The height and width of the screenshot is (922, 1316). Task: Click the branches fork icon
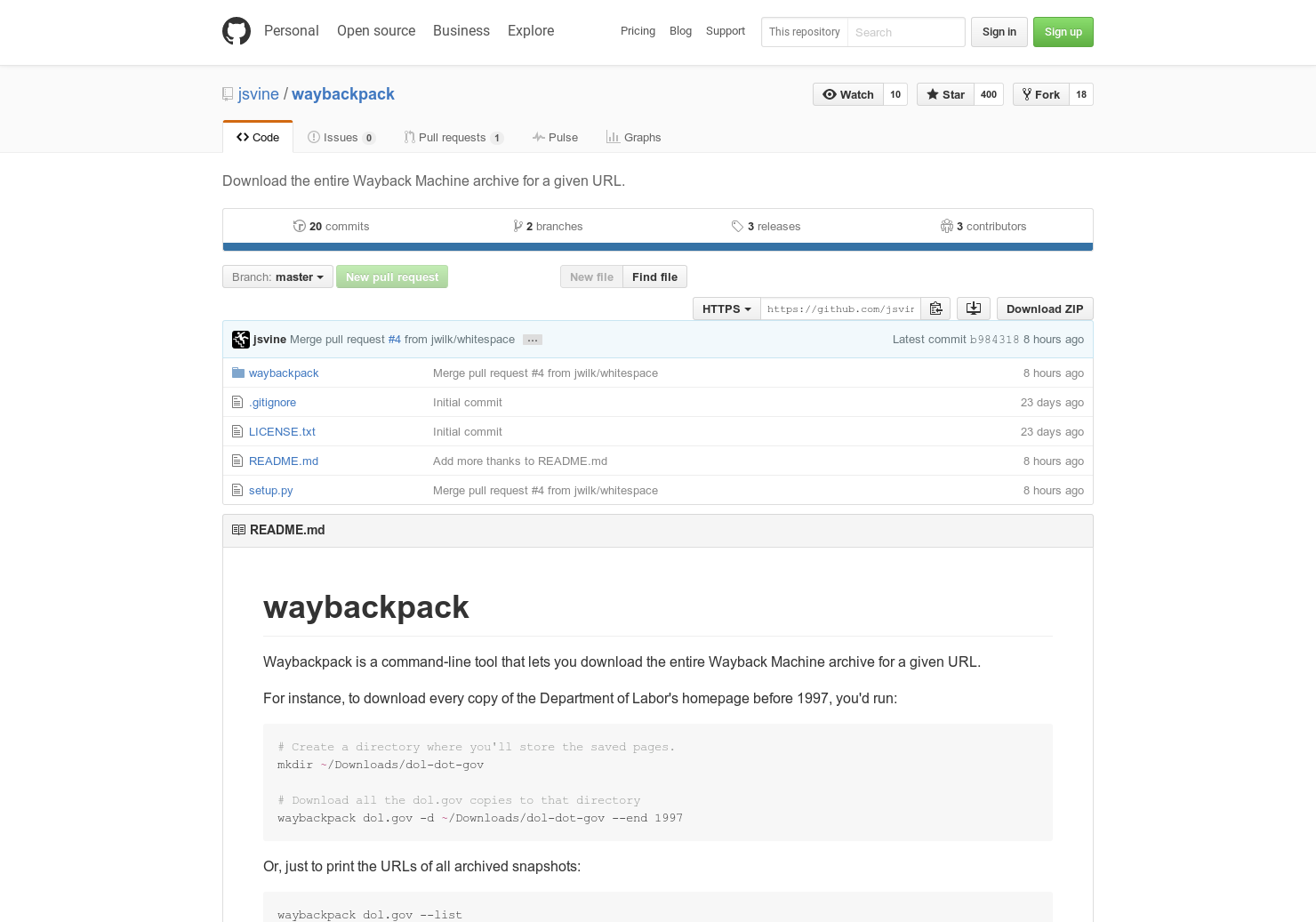point(518,226)
